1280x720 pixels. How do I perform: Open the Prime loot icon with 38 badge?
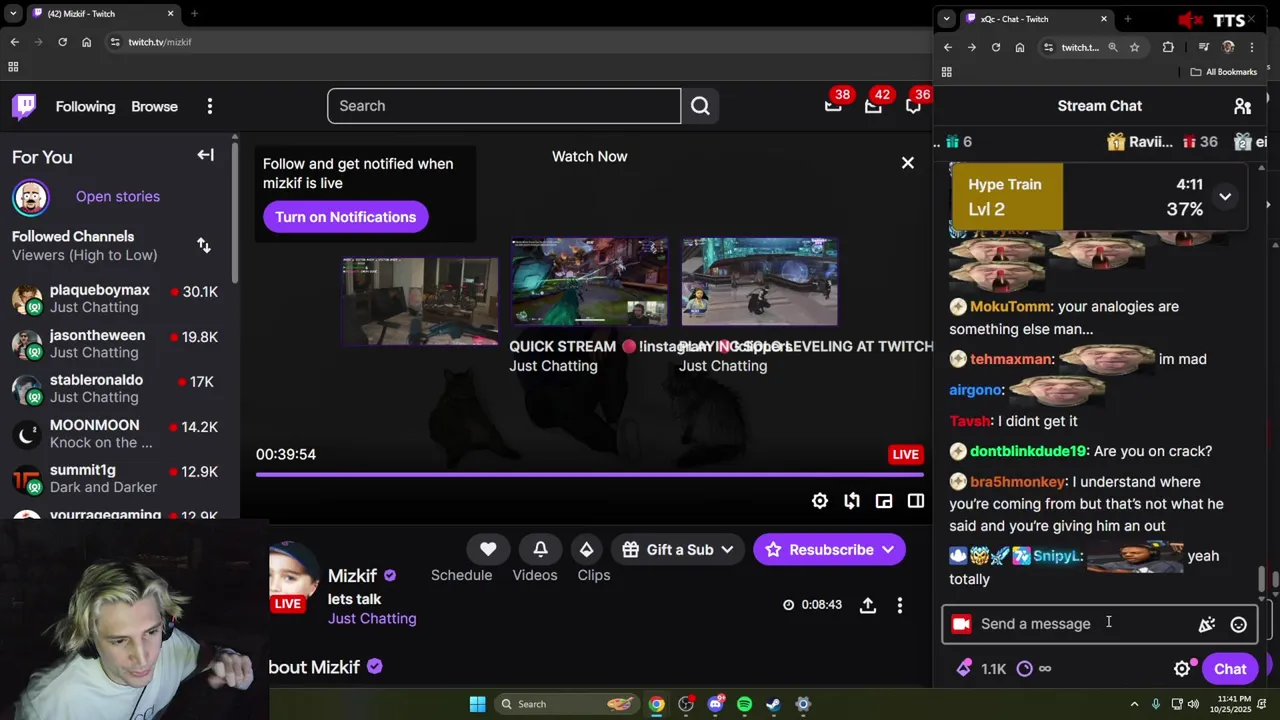point(833,106)
